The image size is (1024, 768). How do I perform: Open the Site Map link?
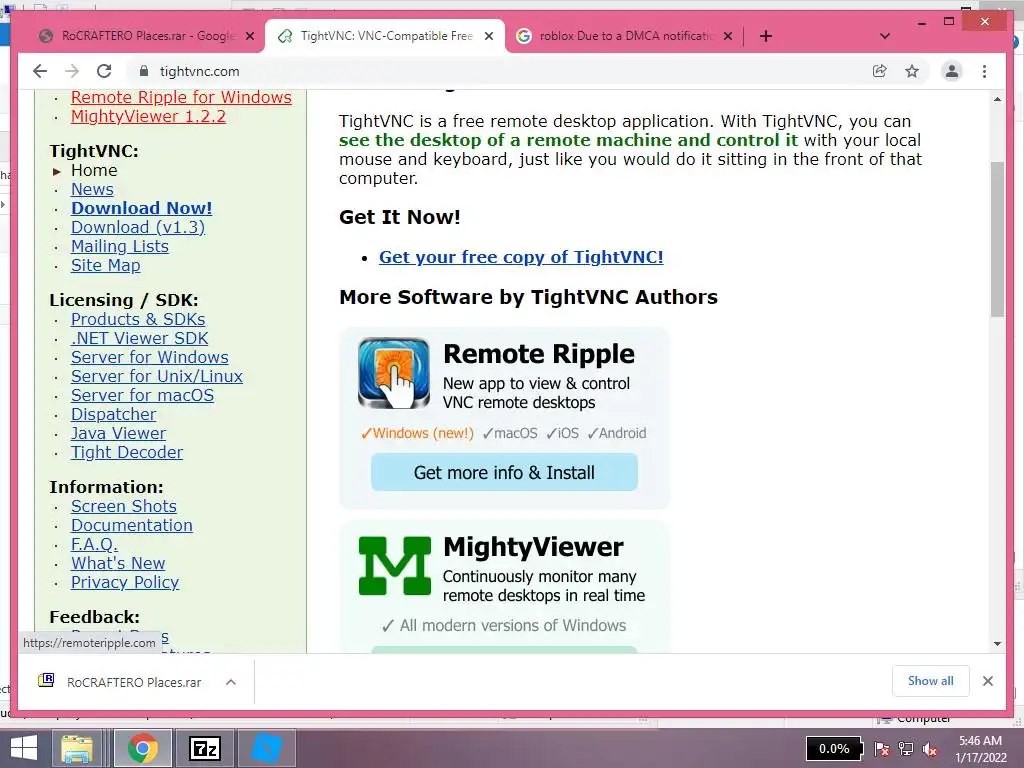click(x=105, y=265)
